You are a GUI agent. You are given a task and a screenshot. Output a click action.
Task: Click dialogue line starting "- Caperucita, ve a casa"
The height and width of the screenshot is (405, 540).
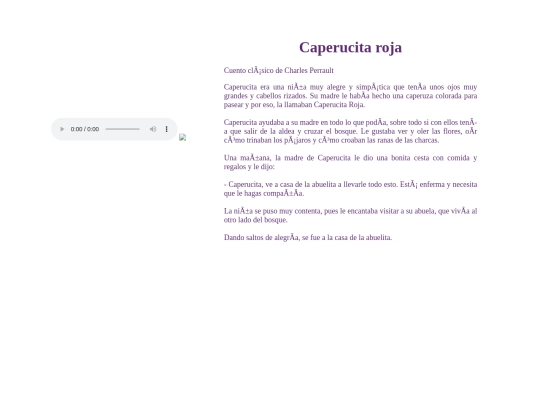tap(350, 189)
